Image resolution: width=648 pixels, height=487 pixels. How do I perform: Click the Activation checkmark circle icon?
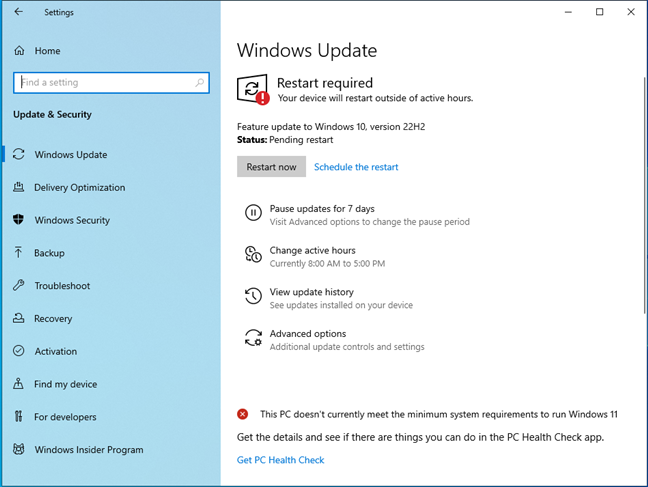(x=19, y=351)
